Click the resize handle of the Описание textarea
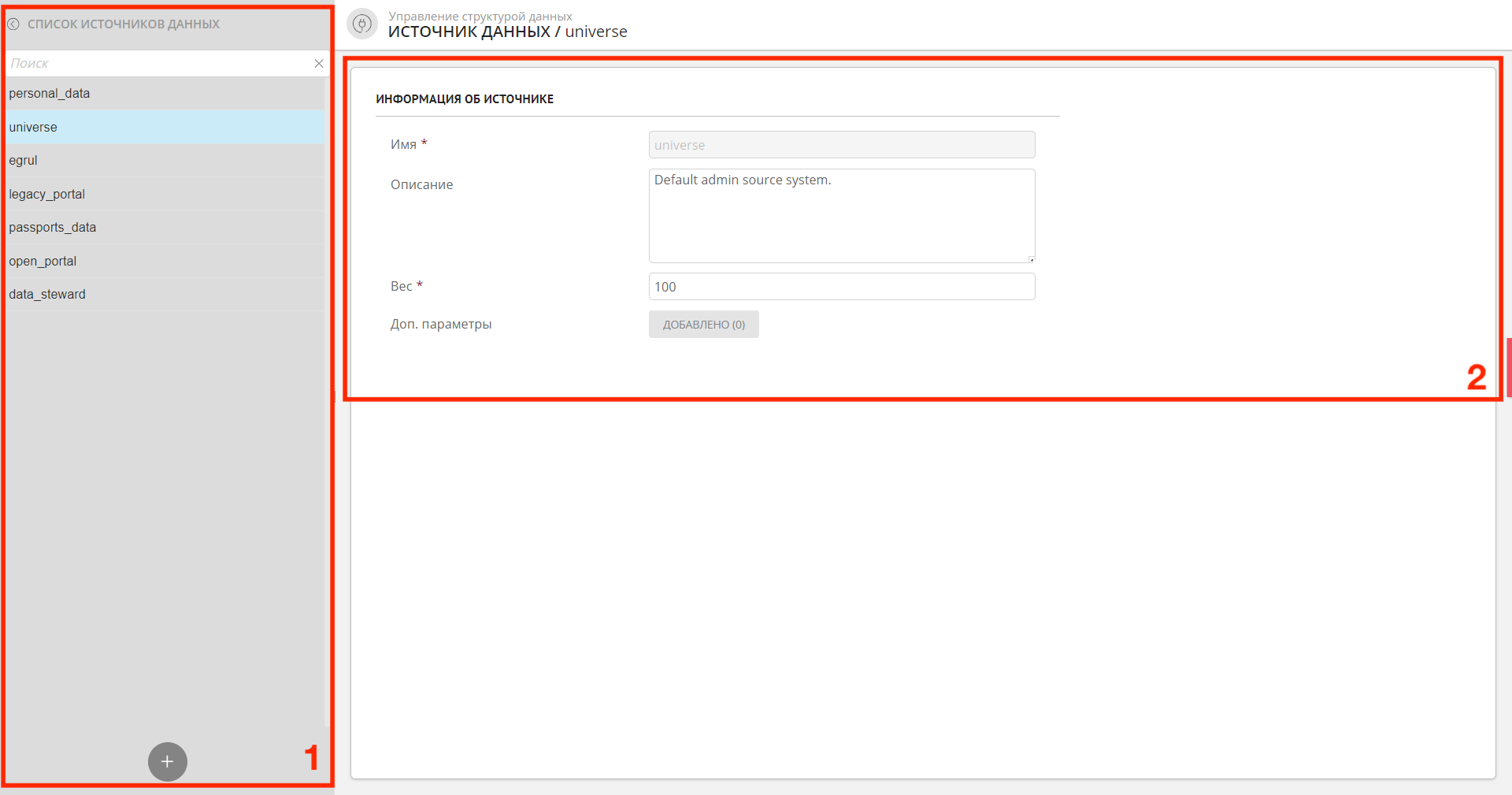1512x795 pixels. click(x=1031, y=259)
